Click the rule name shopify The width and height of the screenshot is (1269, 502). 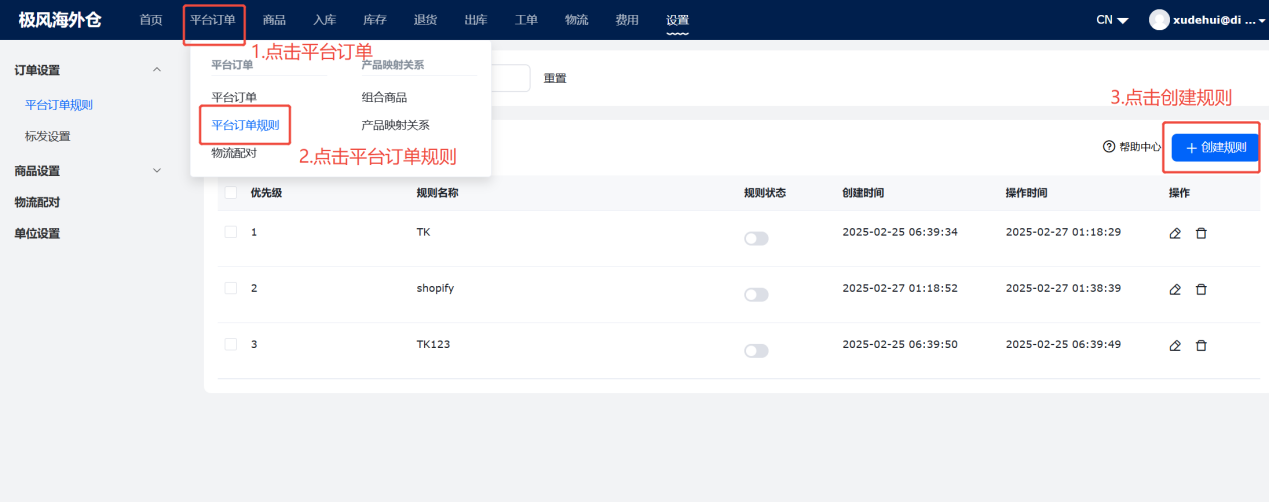coord(435,288)
